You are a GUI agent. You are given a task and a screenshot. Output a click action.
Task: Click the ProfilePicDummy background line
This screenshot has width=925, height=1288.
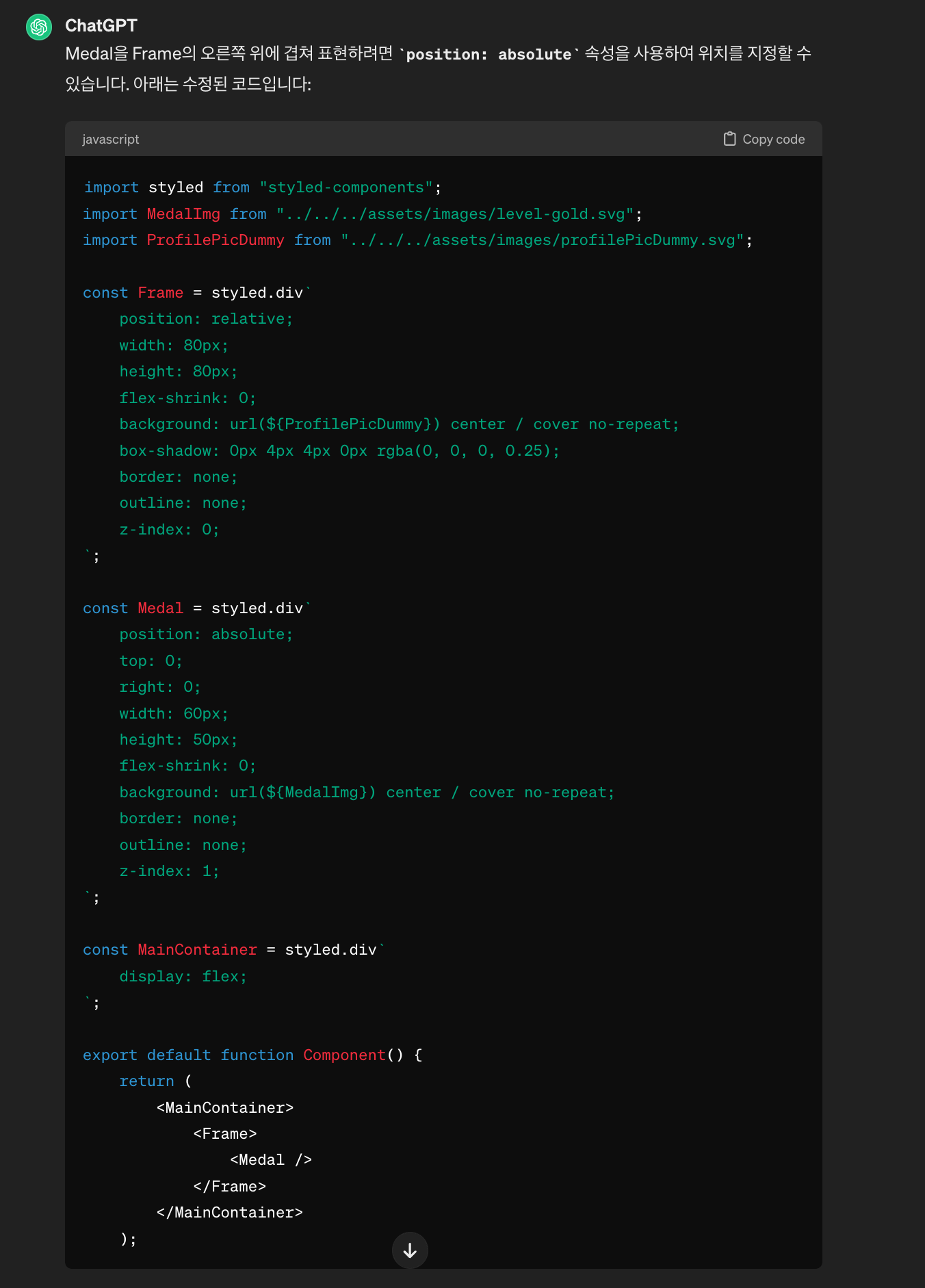point(400,424)
